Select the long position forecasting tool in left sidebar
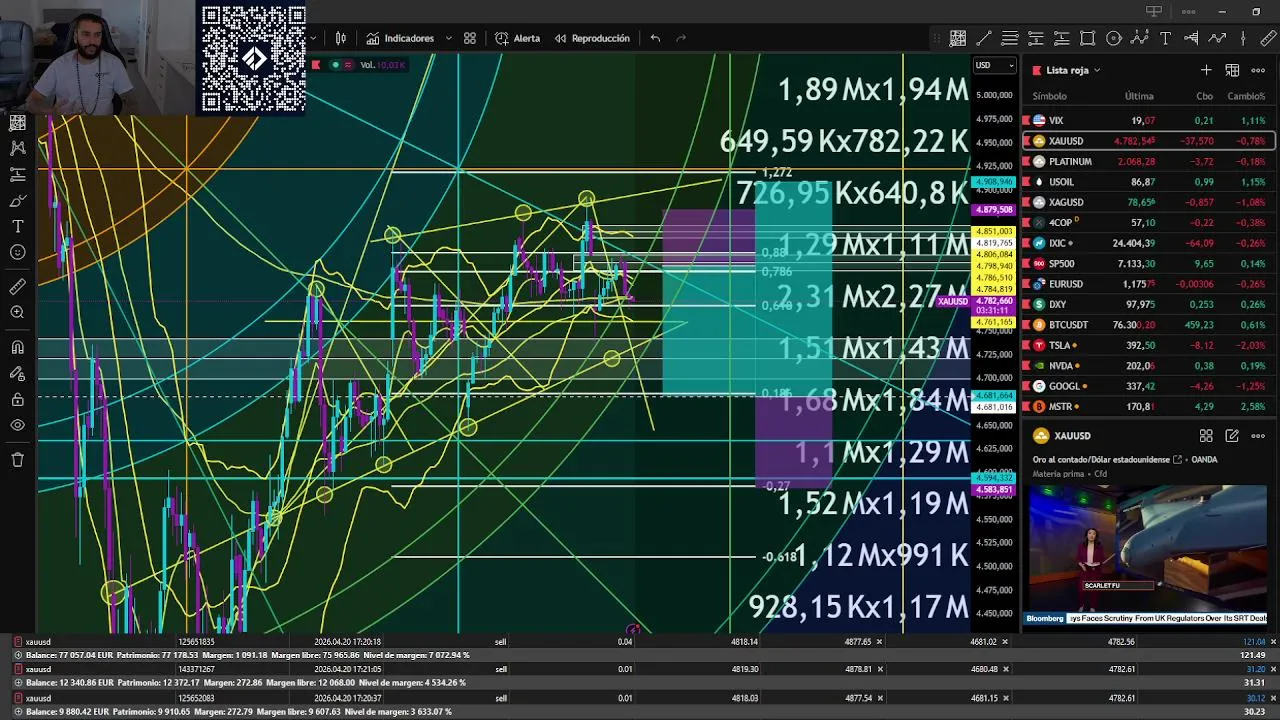Image resolution: width=1280 pixels, height=720 pixels. click(x=17, y=174)
